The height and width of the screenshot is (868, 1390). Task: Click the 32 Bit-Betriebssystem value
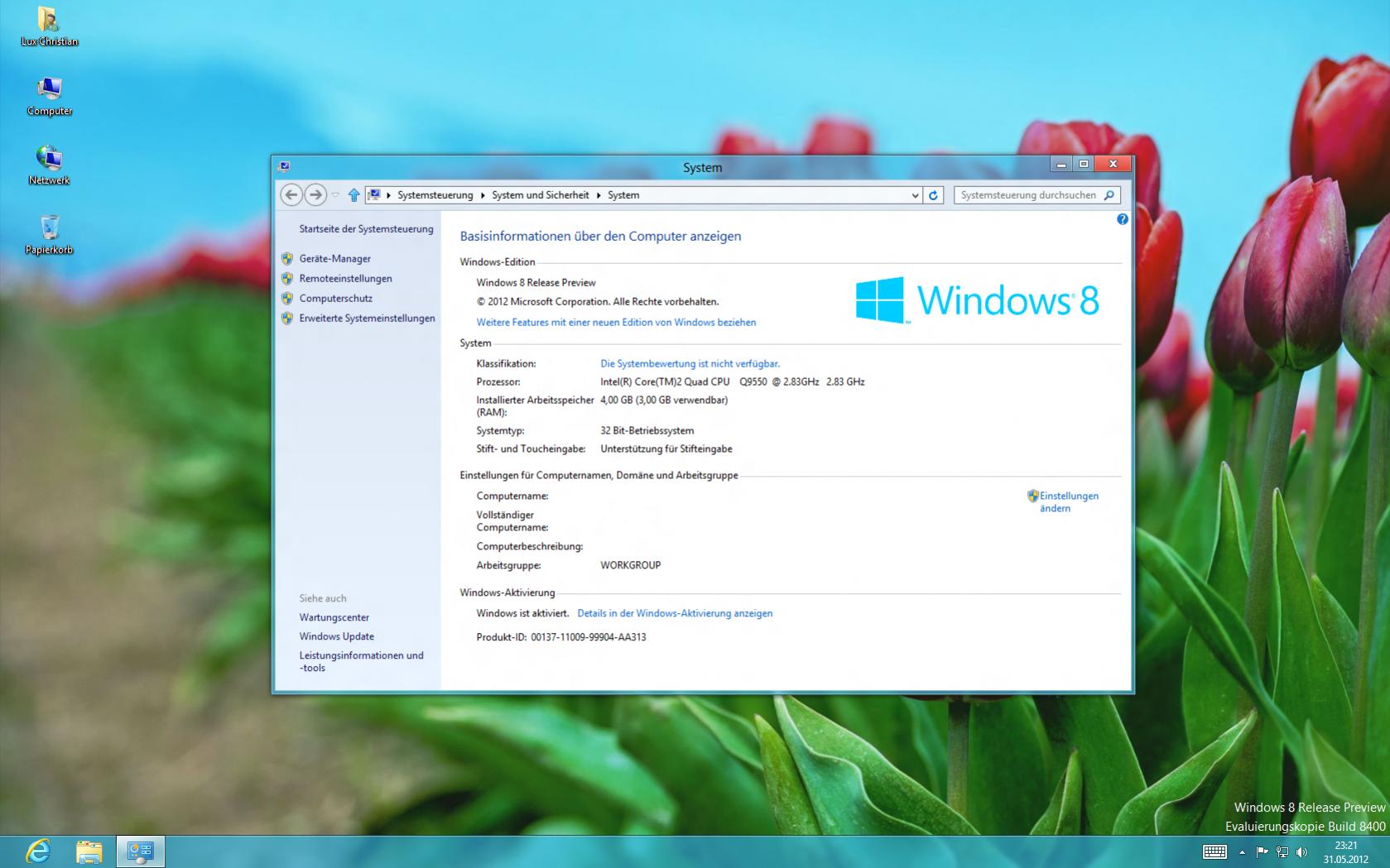coord(647,431)
